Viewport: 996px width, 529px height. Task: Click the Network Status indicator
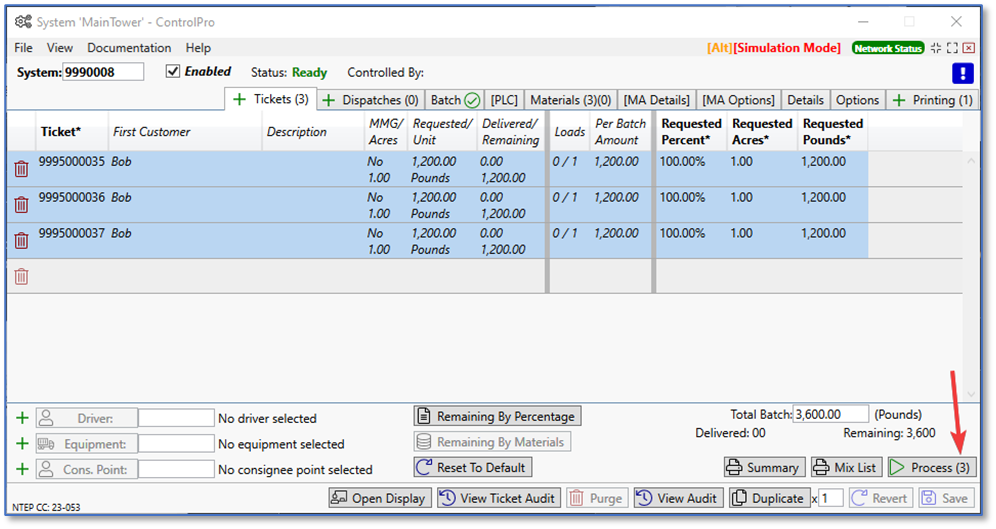[x=888, y=48]
